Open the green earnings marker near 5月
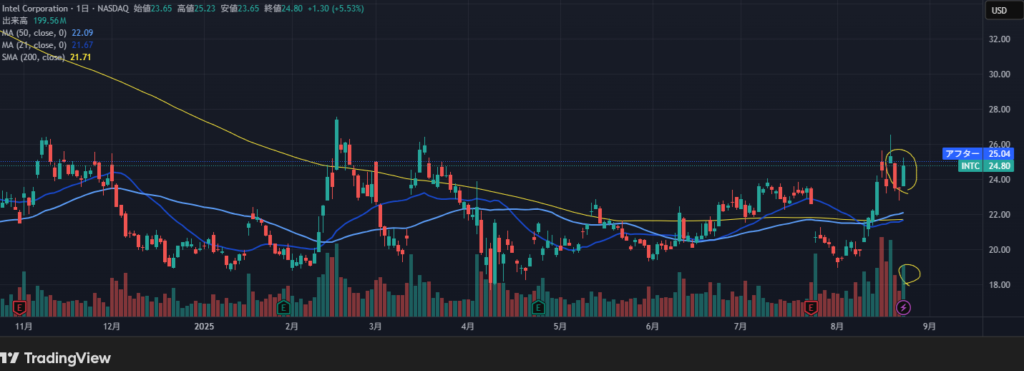The height and width of the screenshot is (371, 1024). click(x=539, y=307)
